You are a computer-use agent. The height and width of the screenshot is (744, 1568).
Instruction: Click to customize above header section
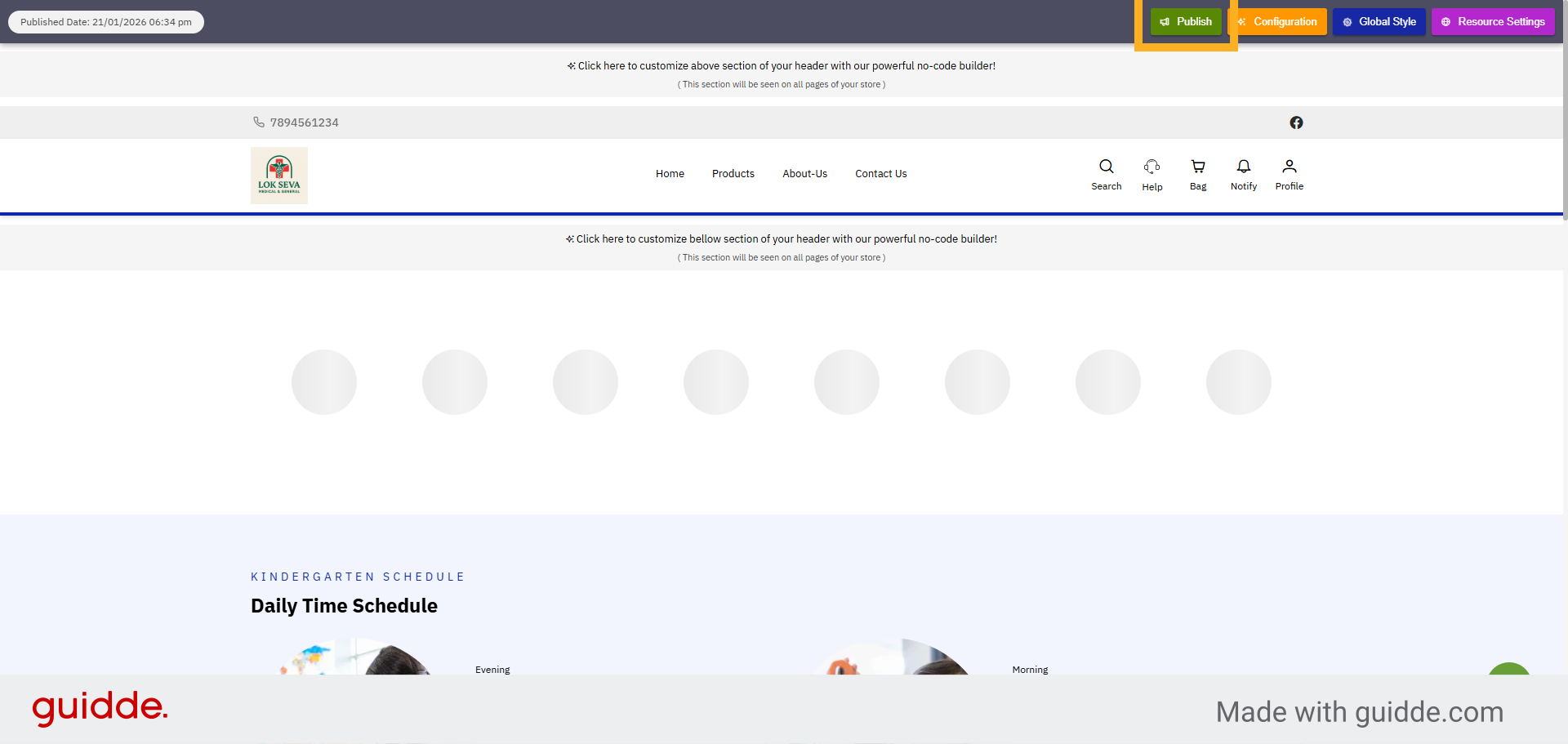point(781,65)
